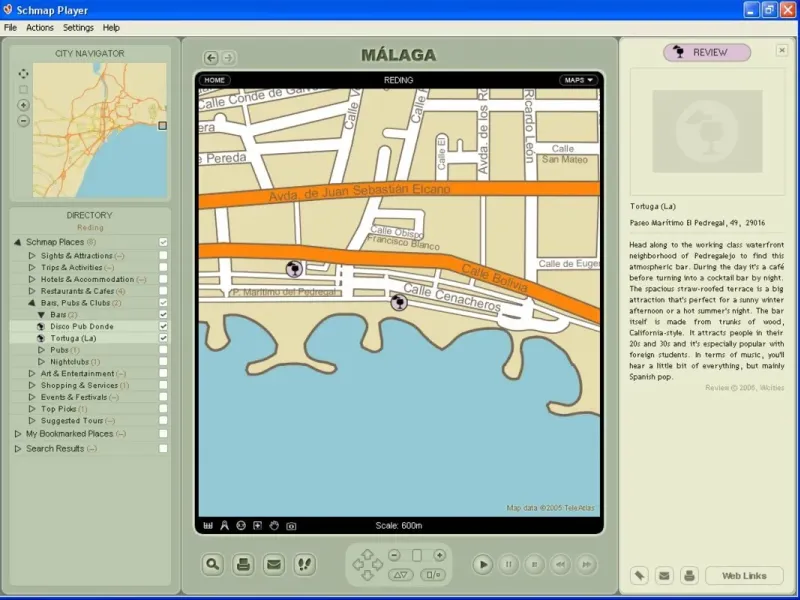Check the Sights & Attractions checkbox

[x=163, y=255]
